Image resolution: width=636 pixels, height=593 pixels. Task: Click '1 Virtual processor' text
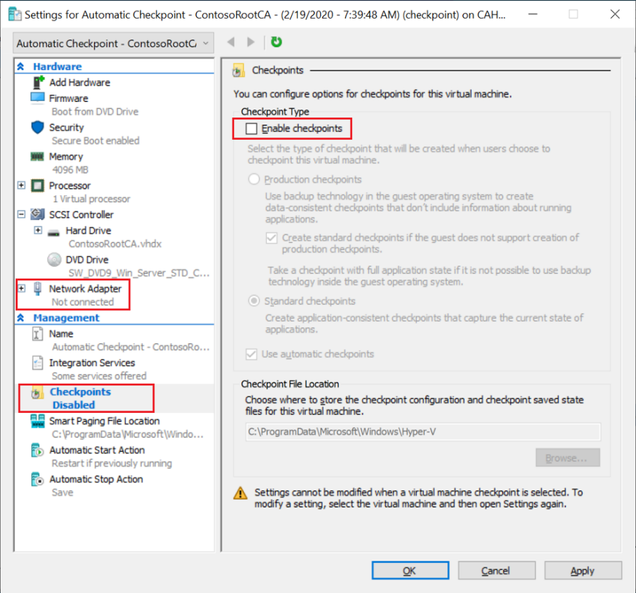tap(91, 199)
